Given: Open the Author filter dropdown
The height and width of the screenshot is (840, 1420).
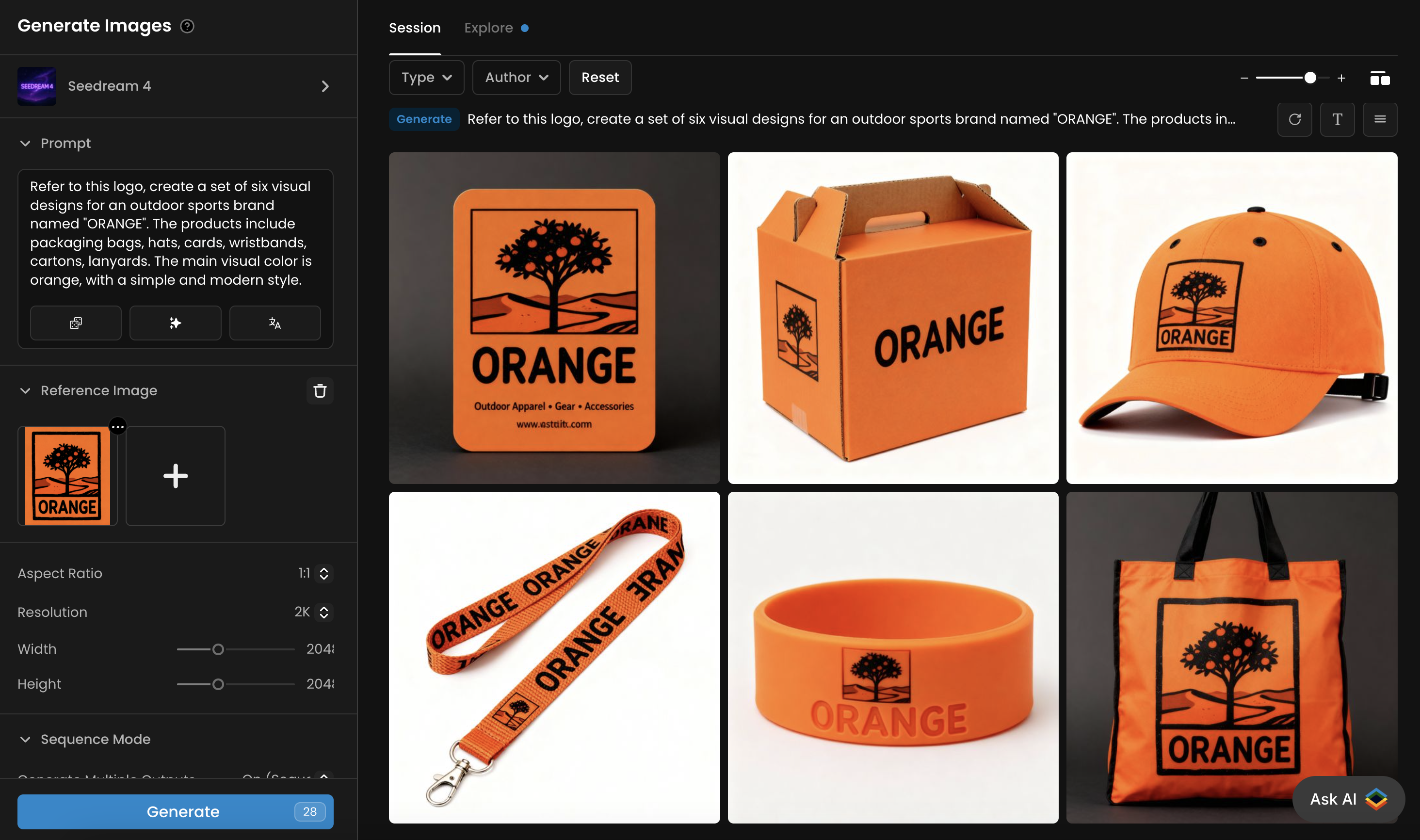Looking at the screenshot, I should [516, 78].
